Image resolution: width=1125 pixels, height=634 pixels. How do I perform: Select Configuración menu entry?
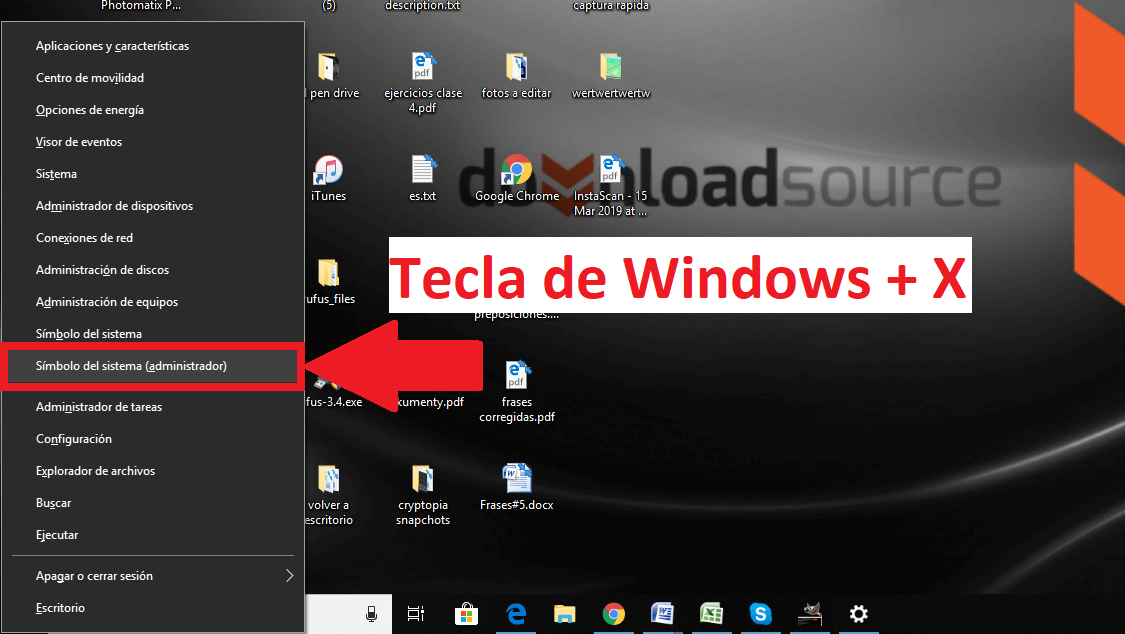pyautogui.click(x=153, y=439)
